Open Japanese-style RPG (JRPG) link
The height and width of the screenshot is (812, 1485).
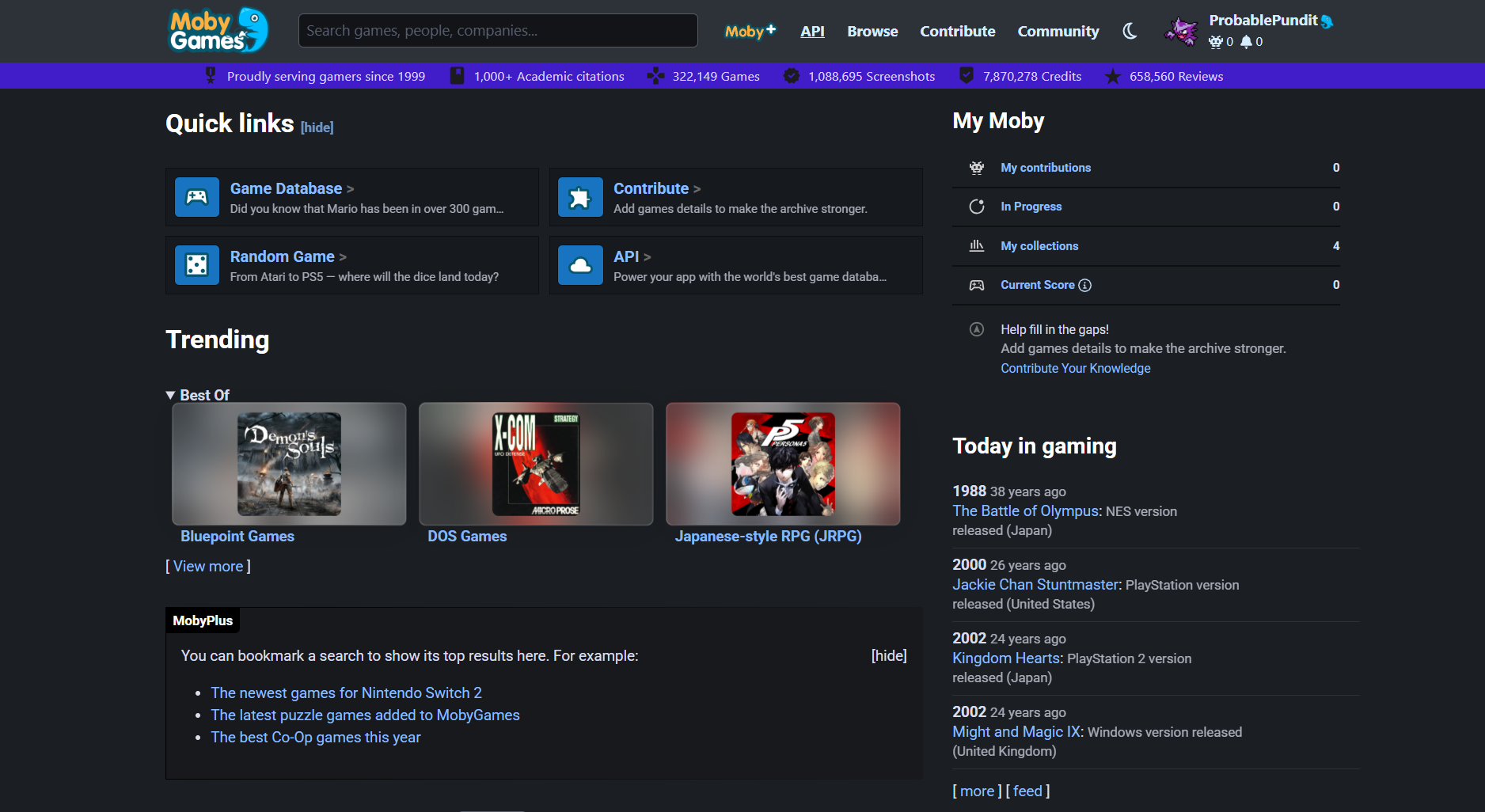pos(768,536)
